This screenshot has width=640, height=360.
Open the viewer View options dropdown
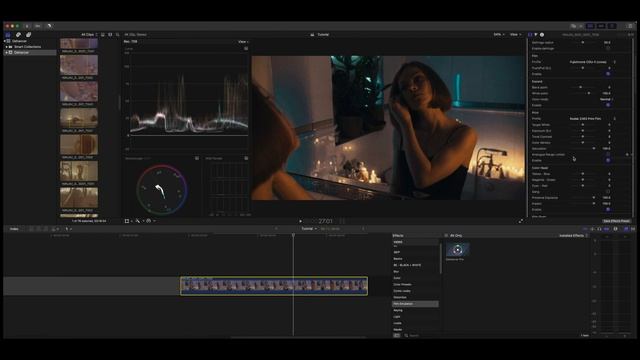pos(516,35)
